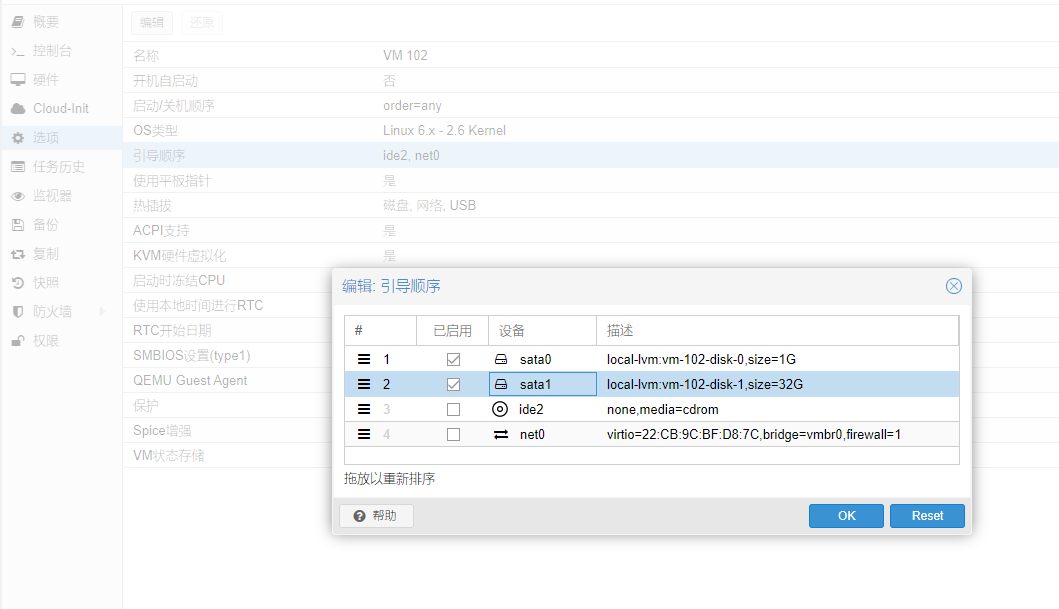Image resolution: width=1059 pixels, height=609 pixels.
Task: Disable the sata0 boot device checkbox
Action: pos(453,359)
